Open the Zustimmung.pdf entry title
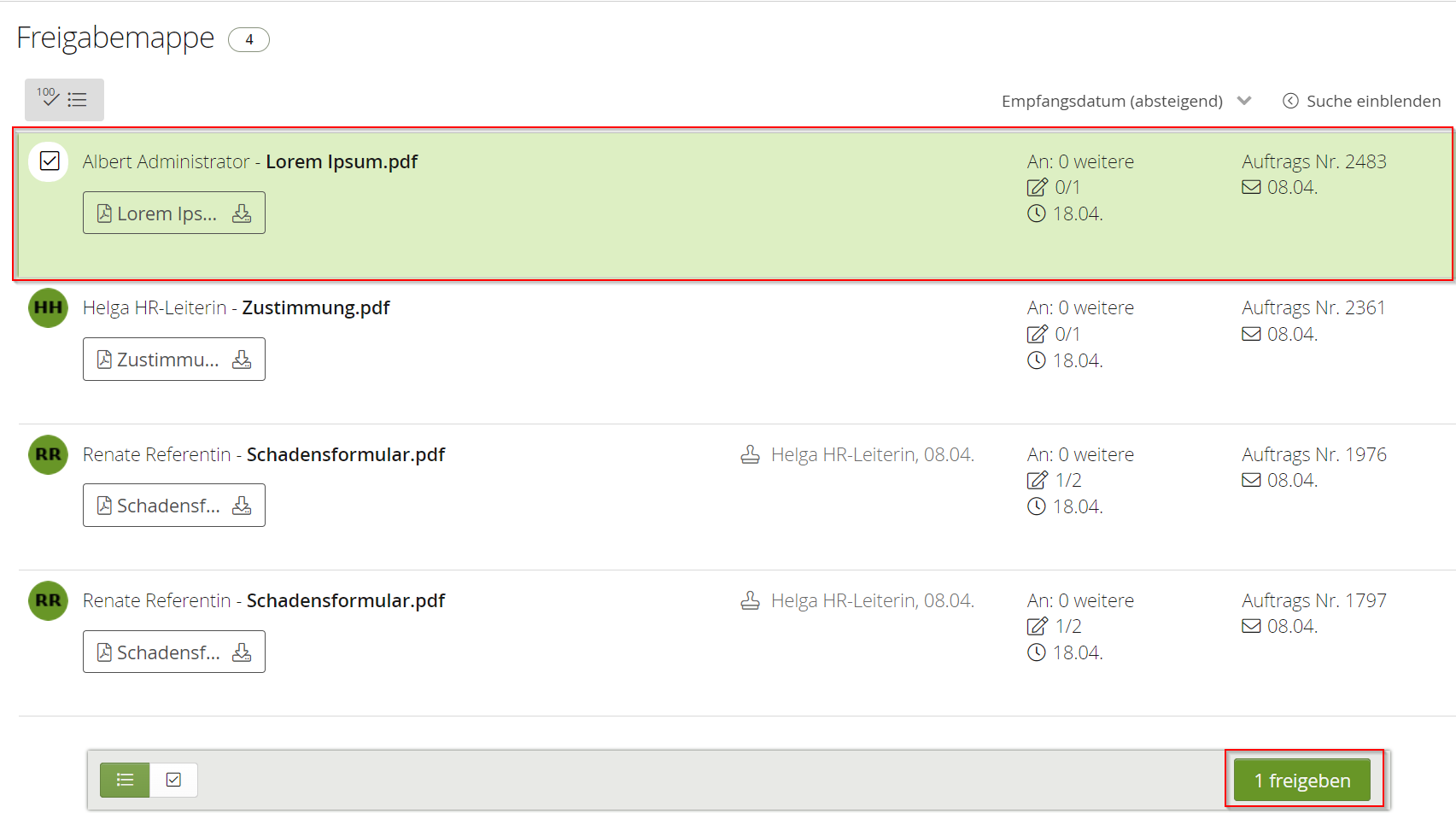The width and height of the screenshot is (1456, 813). pos(316,307)
